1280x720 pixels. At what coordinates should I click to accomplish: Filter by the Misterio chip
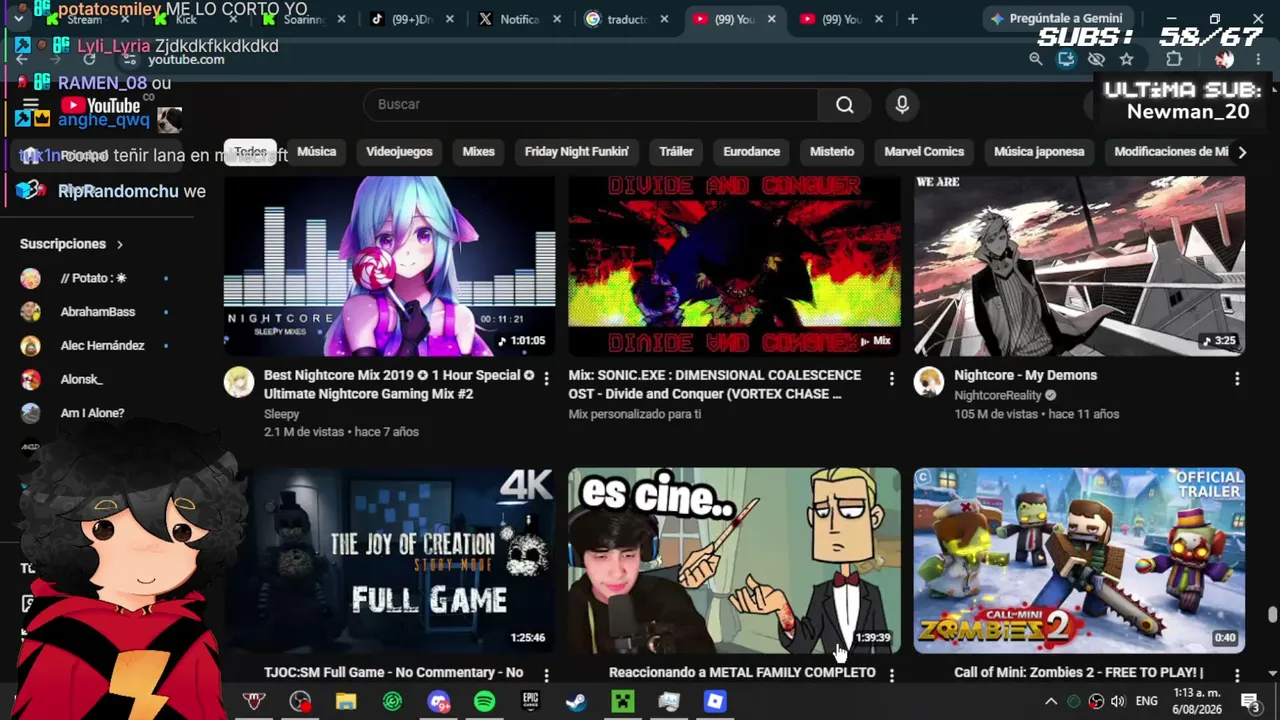[x=832, y=152]
